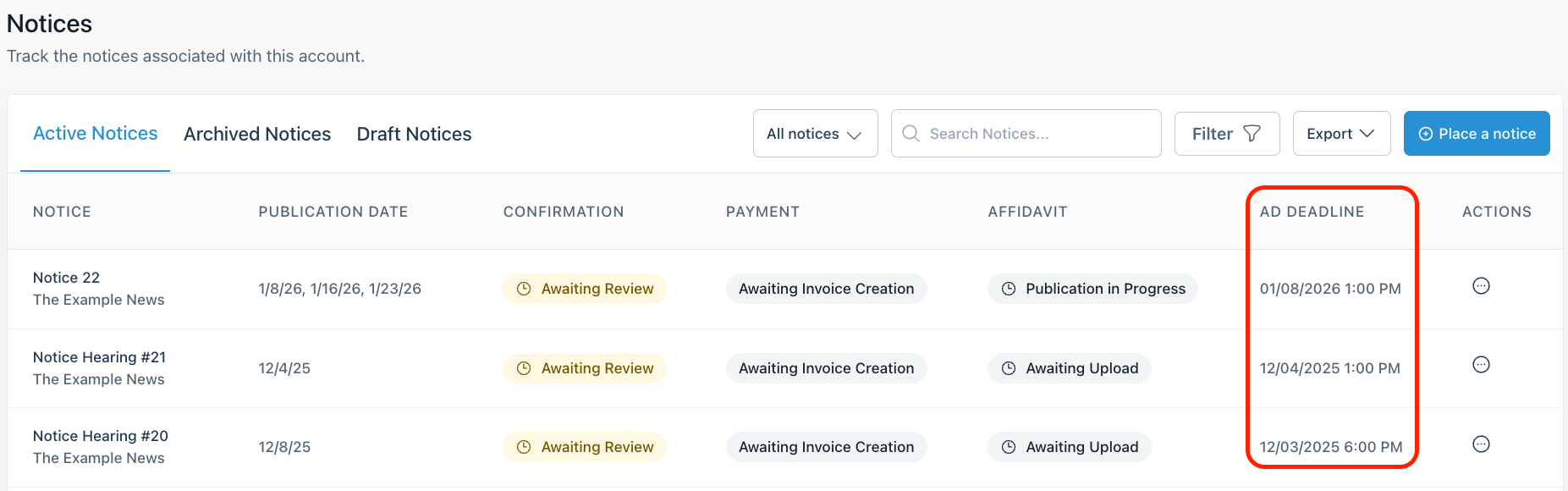Open actions menu for Notice 22
Screen dimensions: 1568x491
click(1481, 286)
